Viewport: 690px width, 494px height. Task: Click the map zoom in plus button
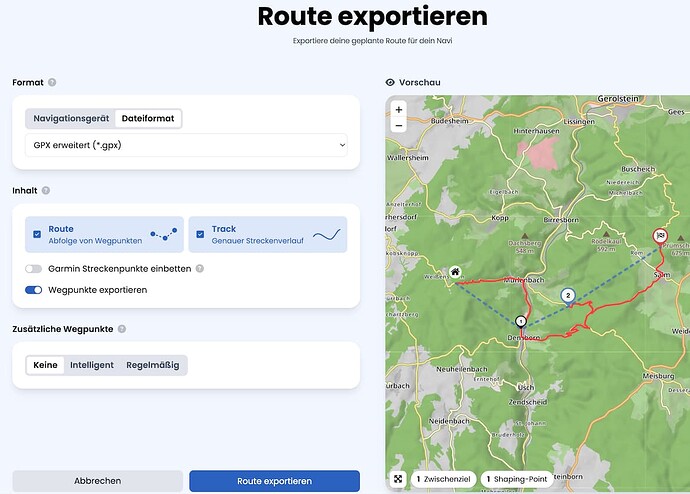click(399, 109)
